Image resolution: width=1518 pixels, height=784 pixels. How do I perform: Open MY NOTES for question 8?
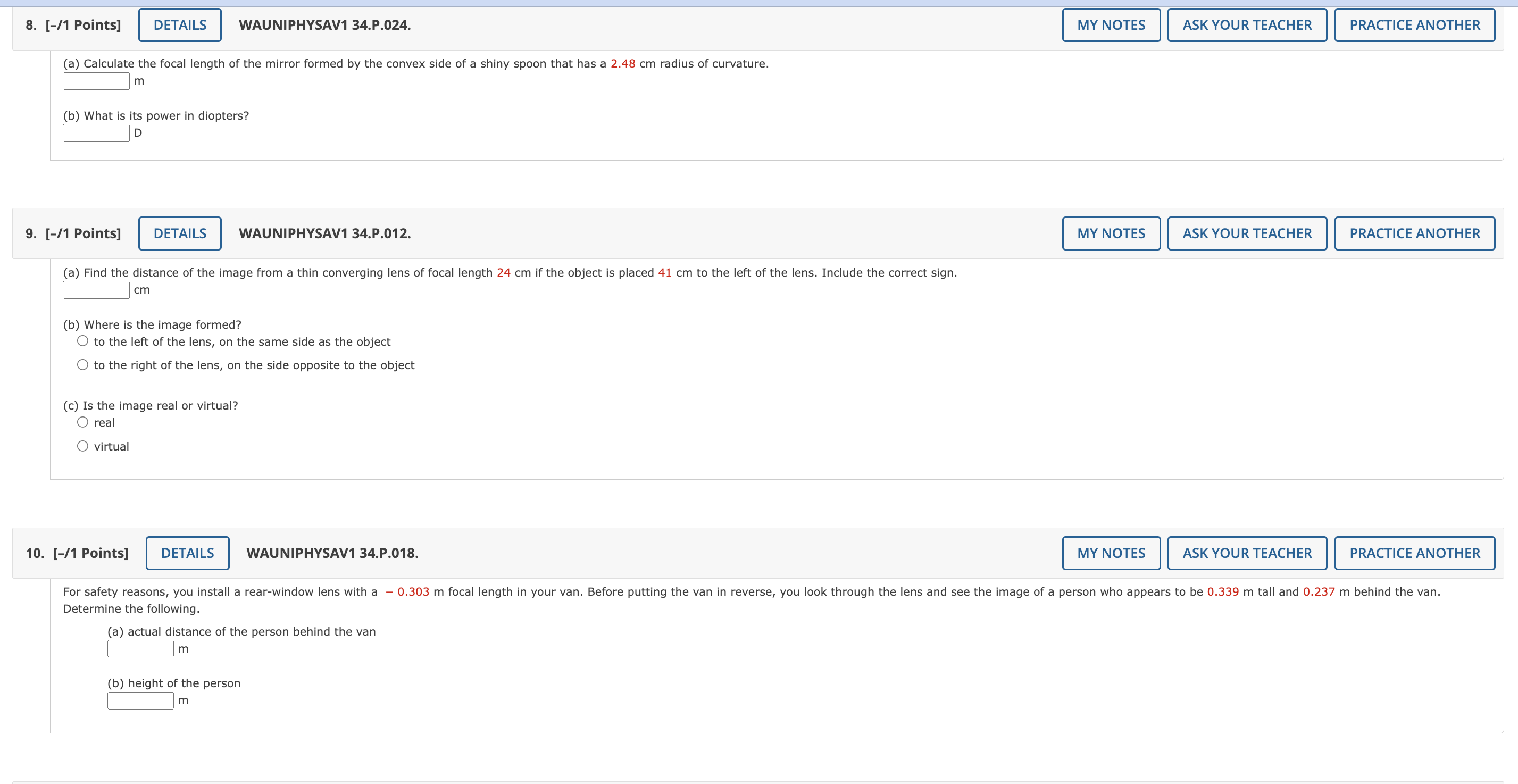pos(1110,25)
